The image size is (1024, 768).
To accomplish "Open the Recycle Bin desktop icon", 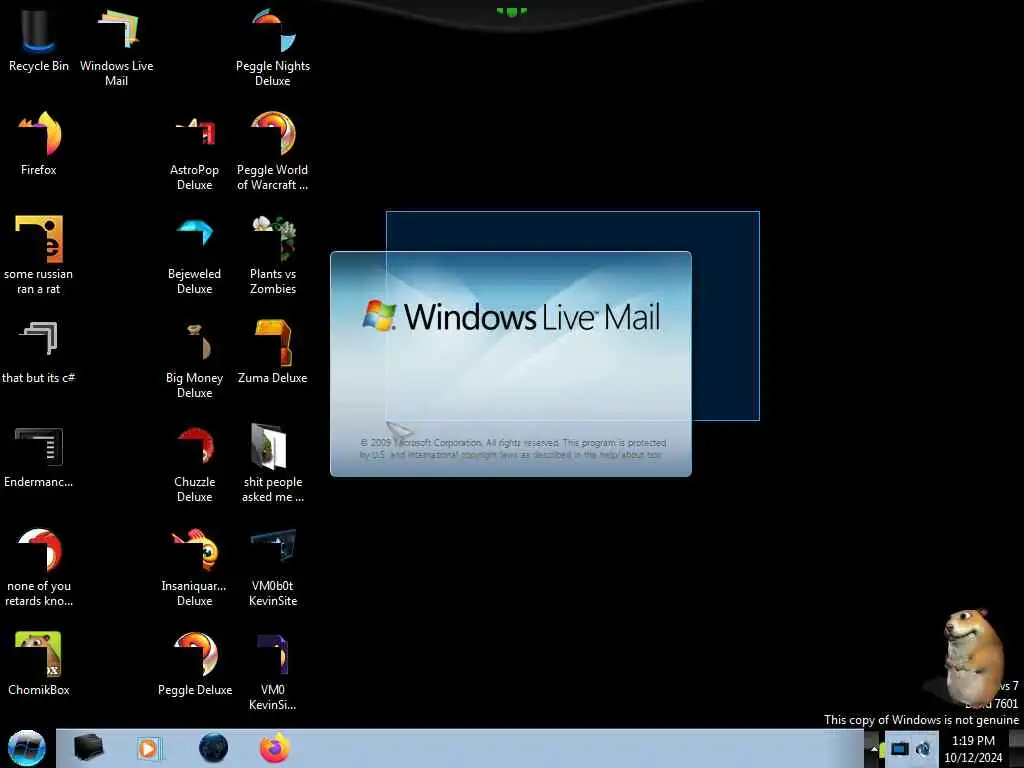I will tap(39, 41).
